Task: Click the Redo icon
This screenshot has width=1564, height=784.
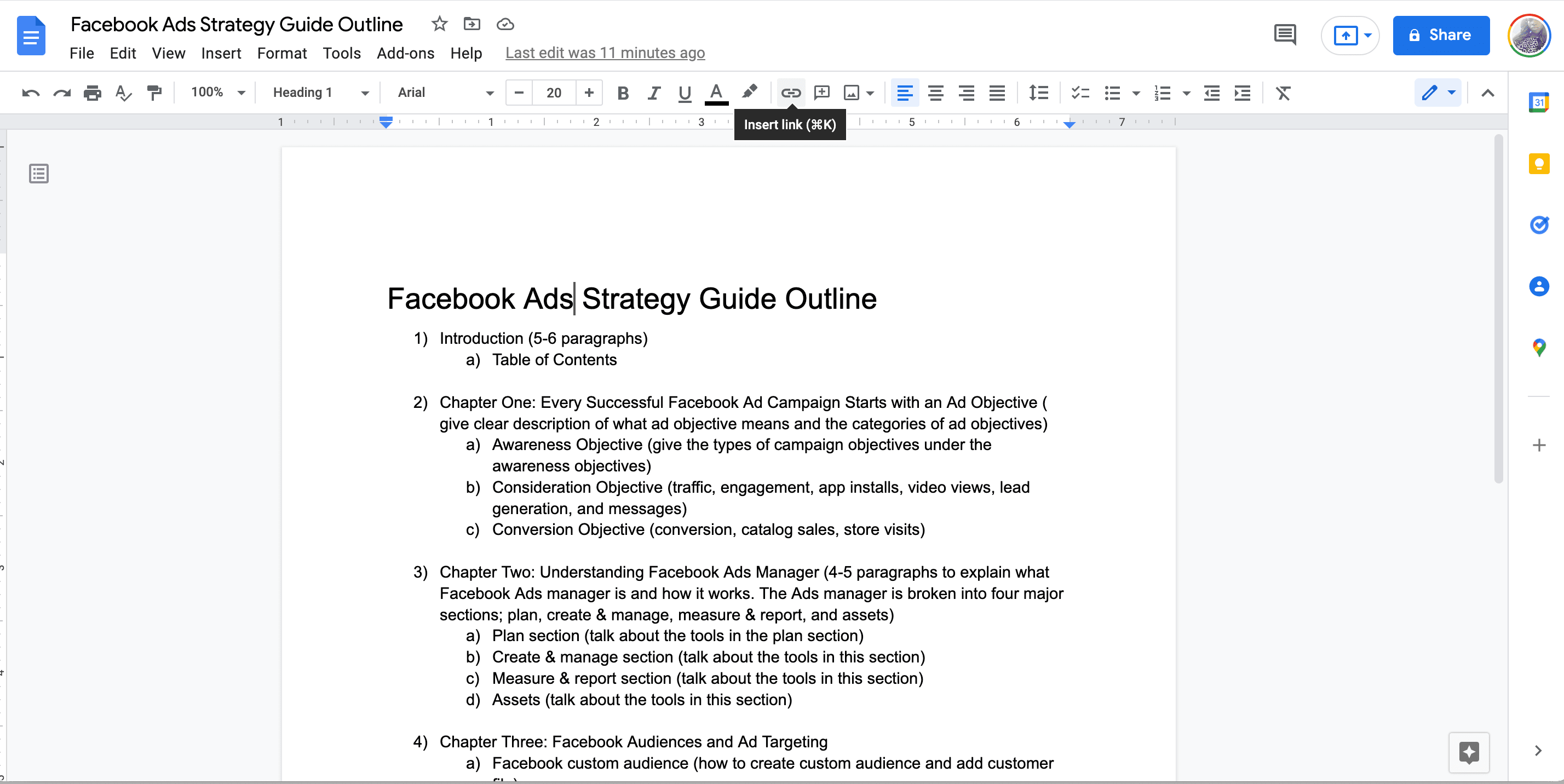Action: 62,93
